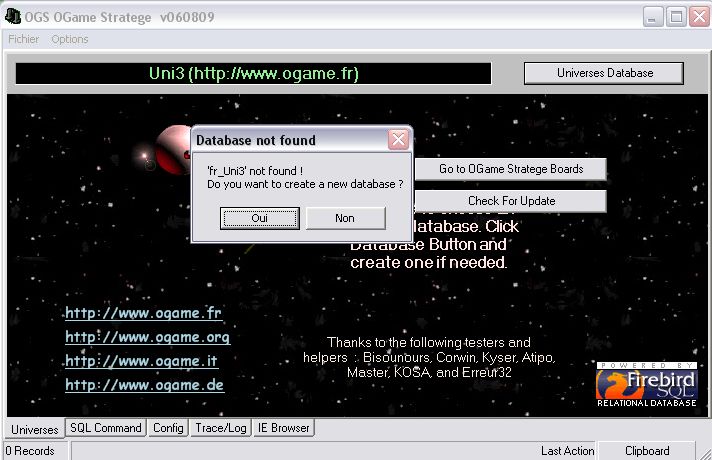Minimize the OGS OGame Stratege window

point(653,17)
